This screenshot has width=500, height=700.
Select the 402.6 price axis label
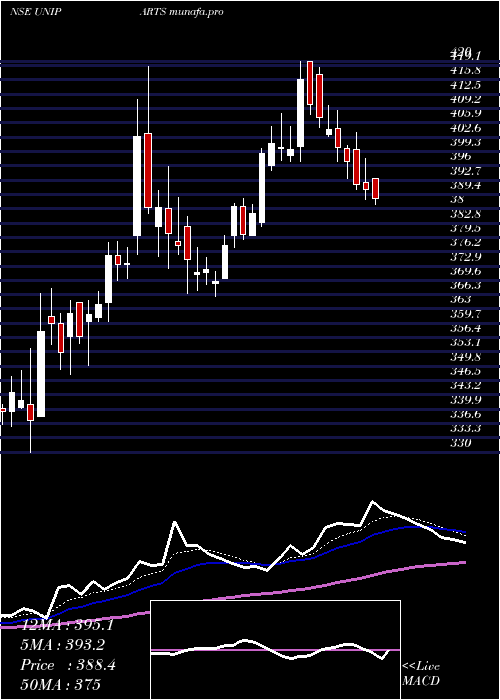[x=464, y=128]
